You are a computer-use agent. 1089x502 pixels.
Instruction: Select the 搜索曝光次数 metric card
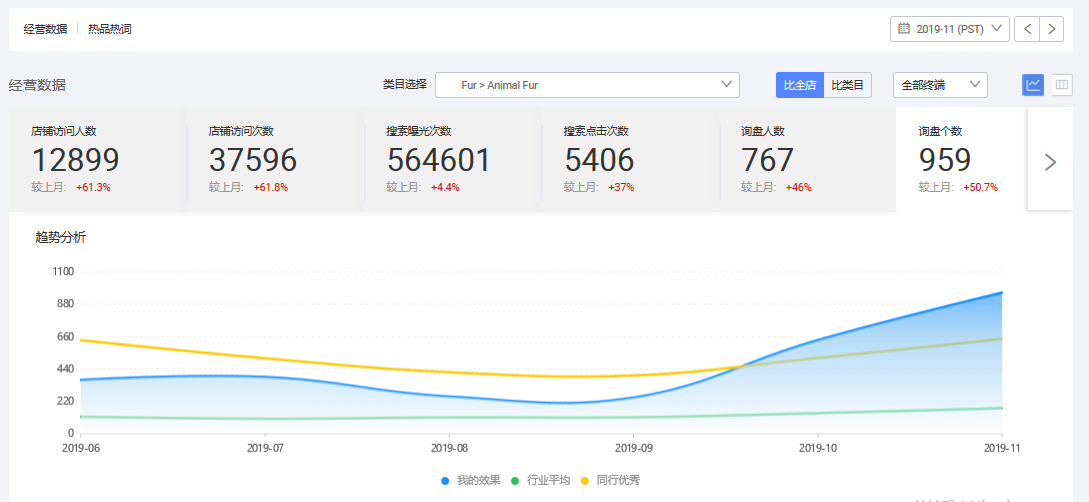point(452,159)
